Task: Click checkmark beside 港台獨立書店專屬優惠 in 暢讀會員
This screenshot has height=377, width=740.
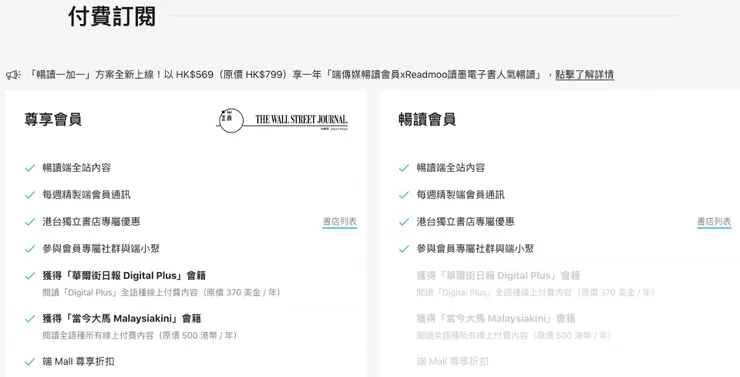Action: click(404, 222)
